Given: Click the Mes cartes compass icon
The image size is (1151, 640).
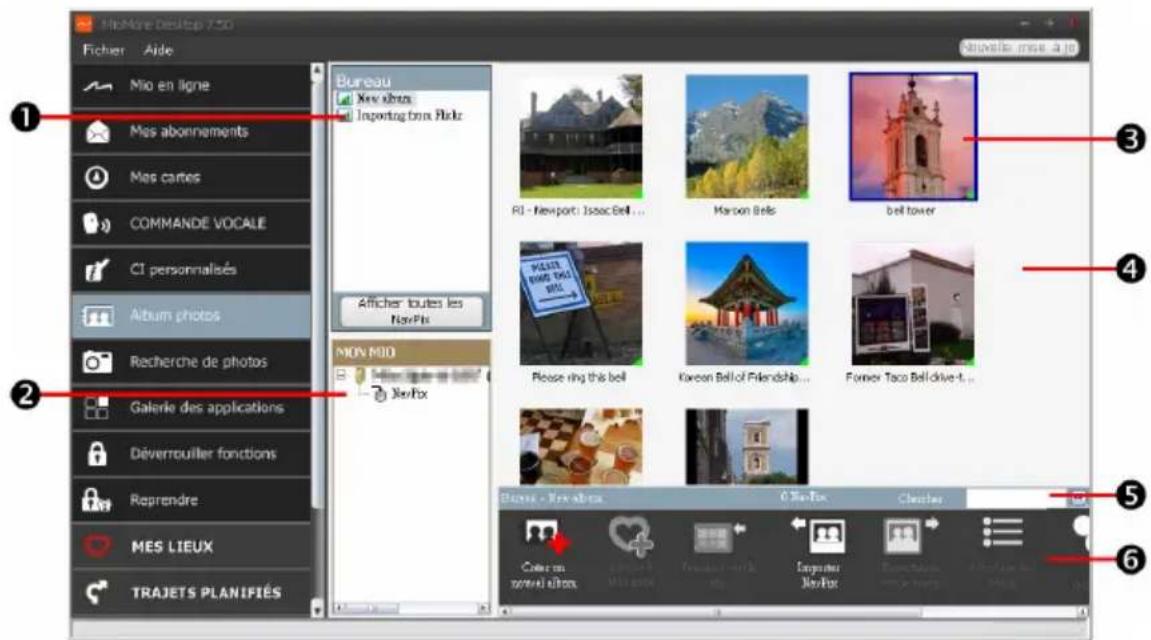Looking at the screenshot, I should tap(97, 178).
